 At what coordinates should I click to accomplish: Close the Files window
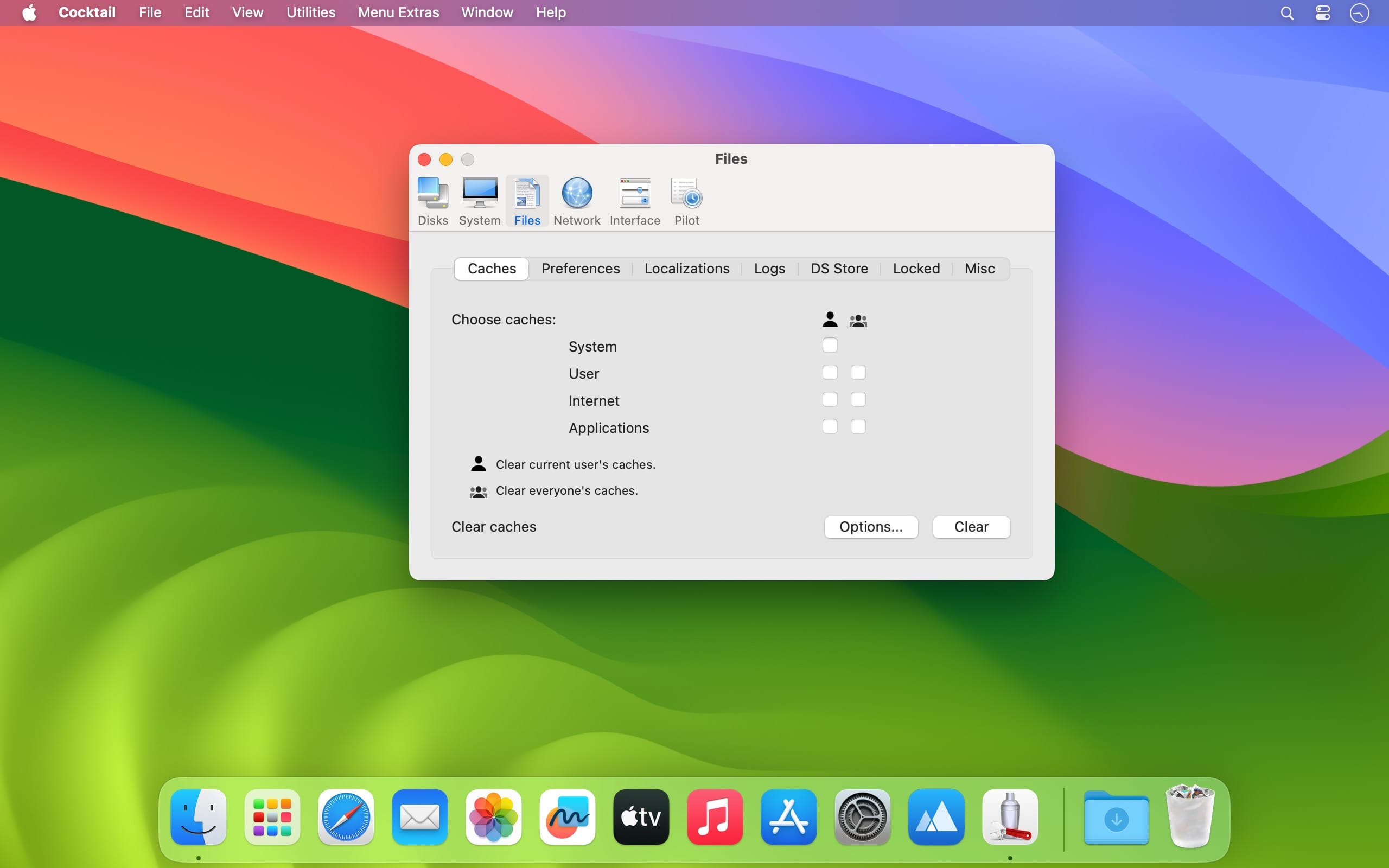click(424, 159)
